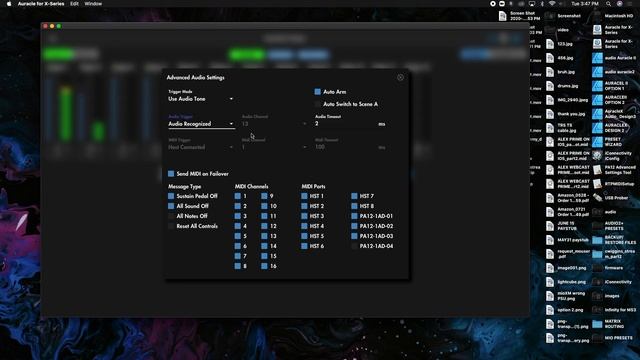Viewport: 640px width, 360px height.
Task: Enable All Notes Off message type
Action: pos(171,216)
